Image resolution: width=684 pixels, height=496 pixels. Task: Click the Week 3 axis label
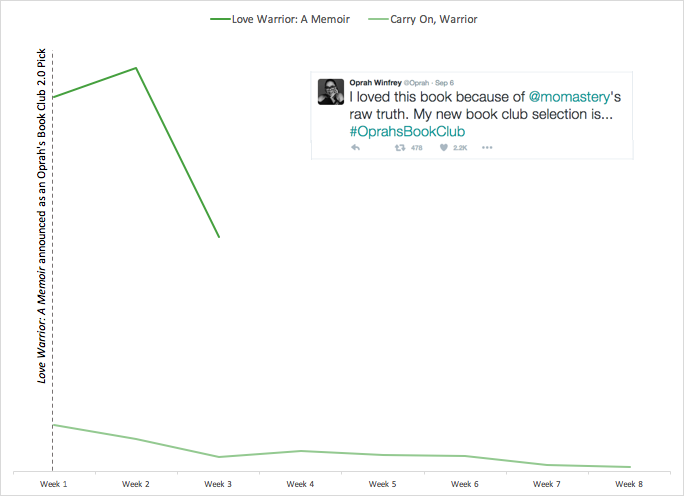point(218,484)
